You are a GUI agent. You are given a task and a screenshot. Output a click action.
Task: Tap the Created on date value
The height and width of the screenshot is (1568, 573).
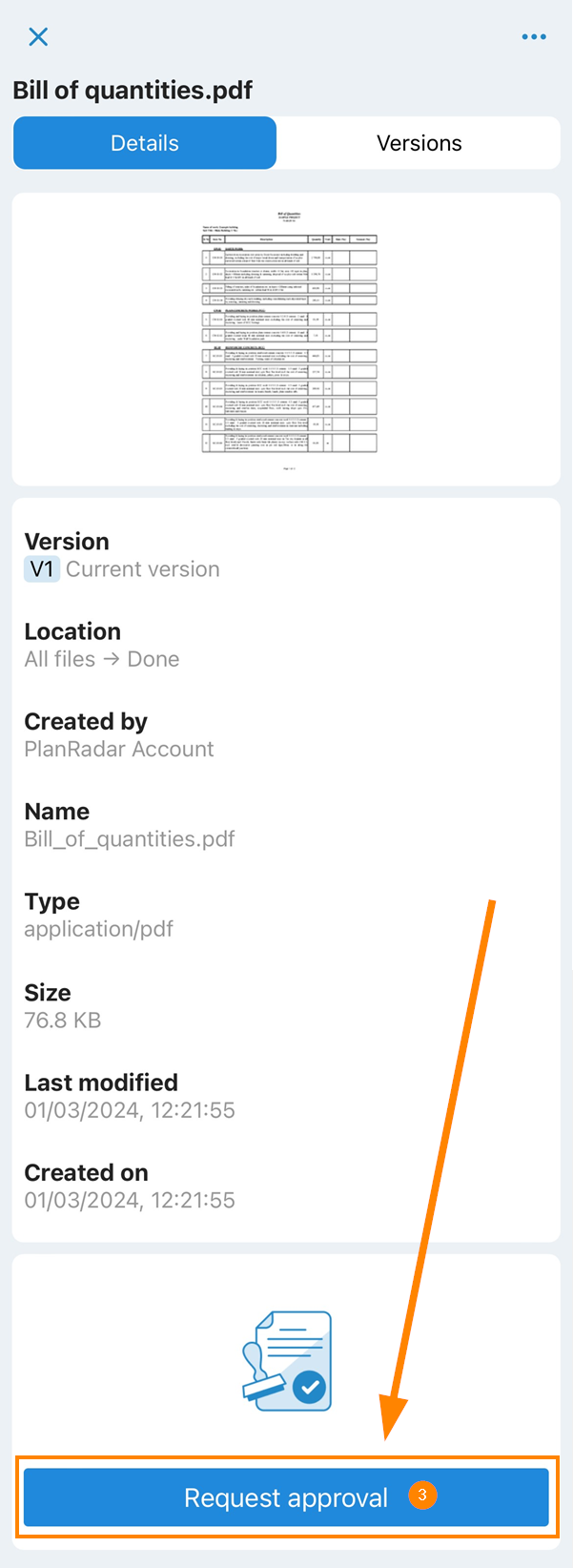click(129, 1200)
